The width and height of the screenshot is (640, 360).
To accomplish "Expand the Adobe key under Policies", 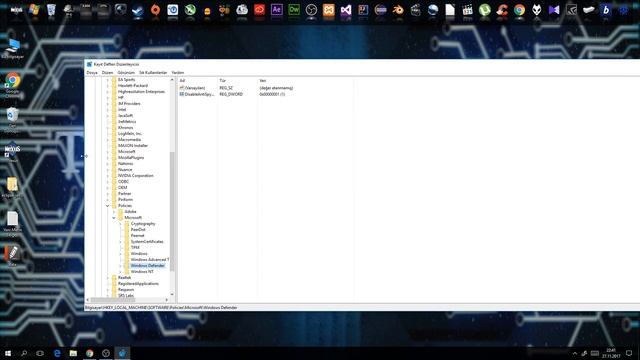I will 114,211.
